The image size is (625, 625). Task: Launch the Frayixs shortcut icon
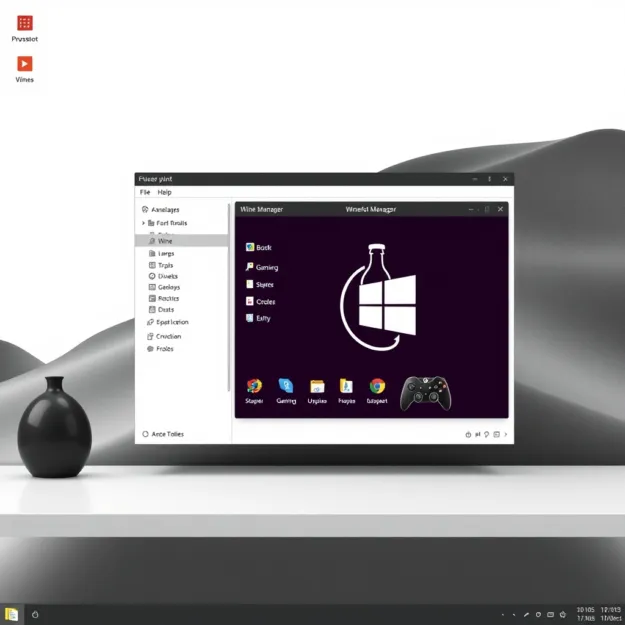coord(346,391)
